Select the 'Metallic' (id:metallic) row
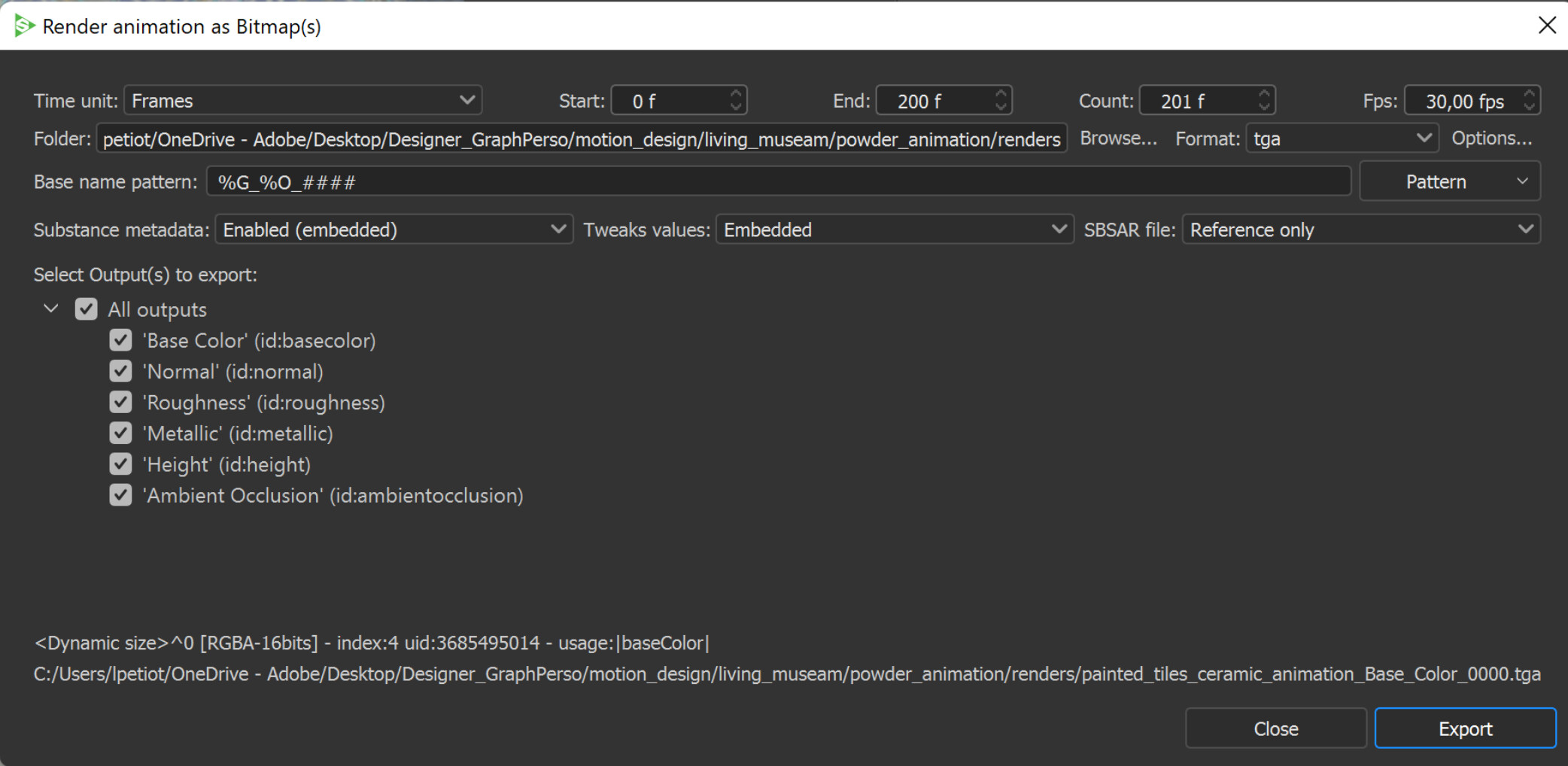This screenshot has height=766, width=1568. point(238,433)
